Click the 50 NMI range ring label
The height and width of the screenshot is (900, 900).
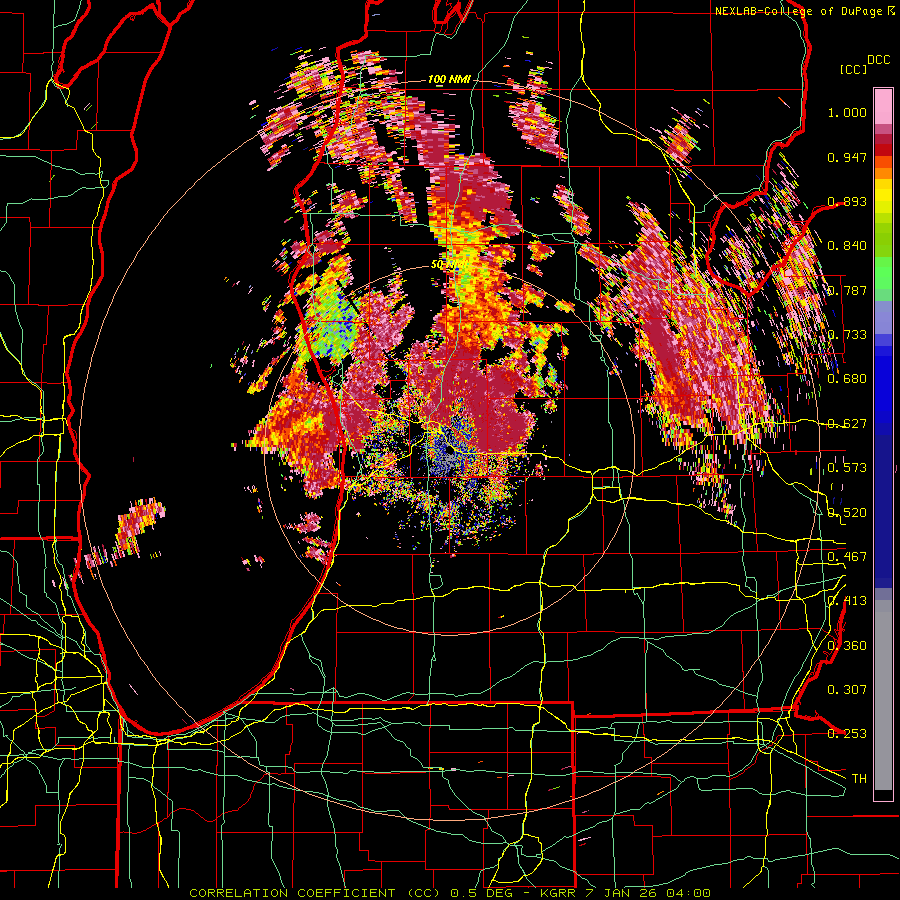448,265
